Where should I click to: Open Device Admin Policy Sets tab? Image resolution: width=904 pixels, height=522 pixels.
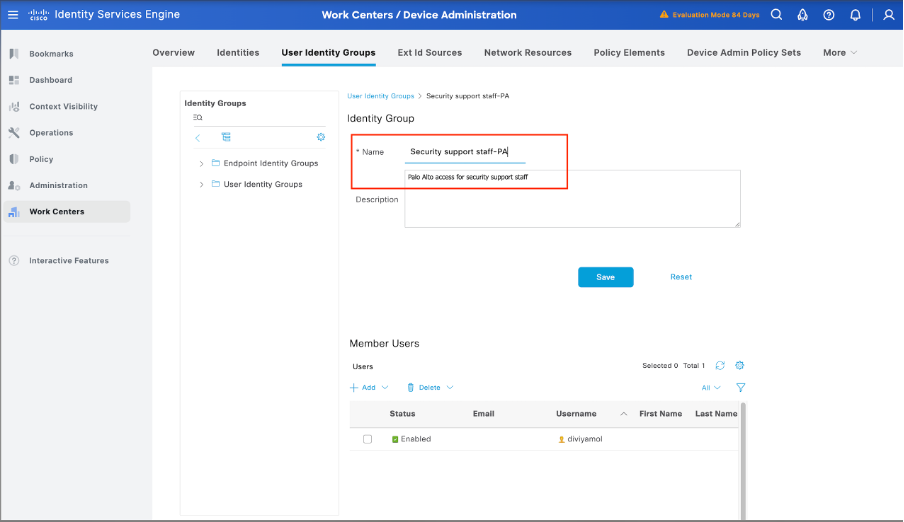[744, 52]
